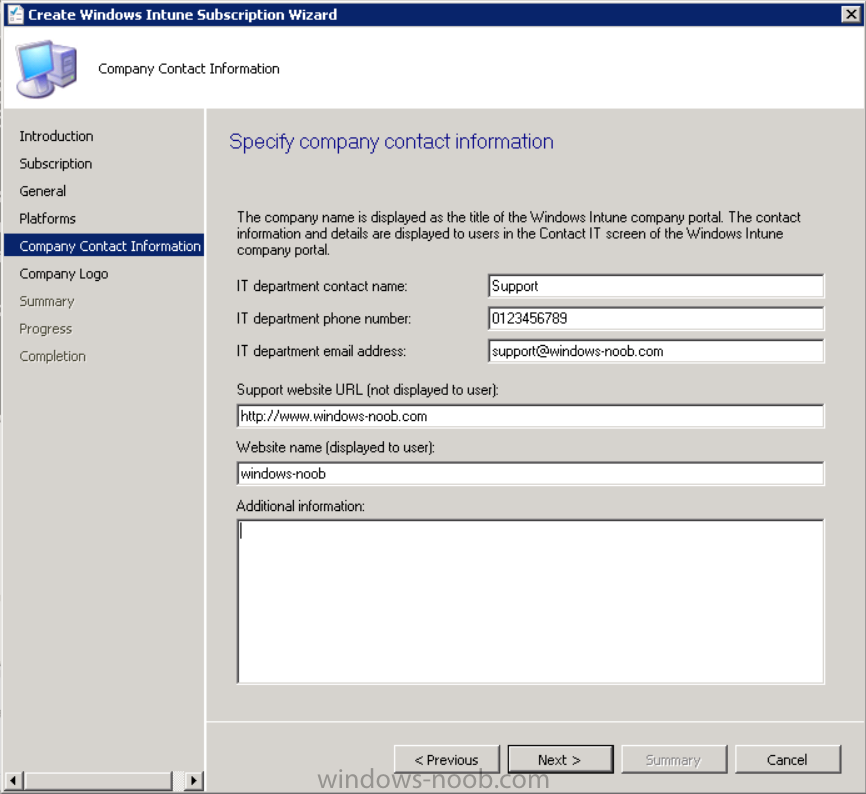Click the 'IT department email address:' label
The image size is (866, 794).
(x=321, y=351)
